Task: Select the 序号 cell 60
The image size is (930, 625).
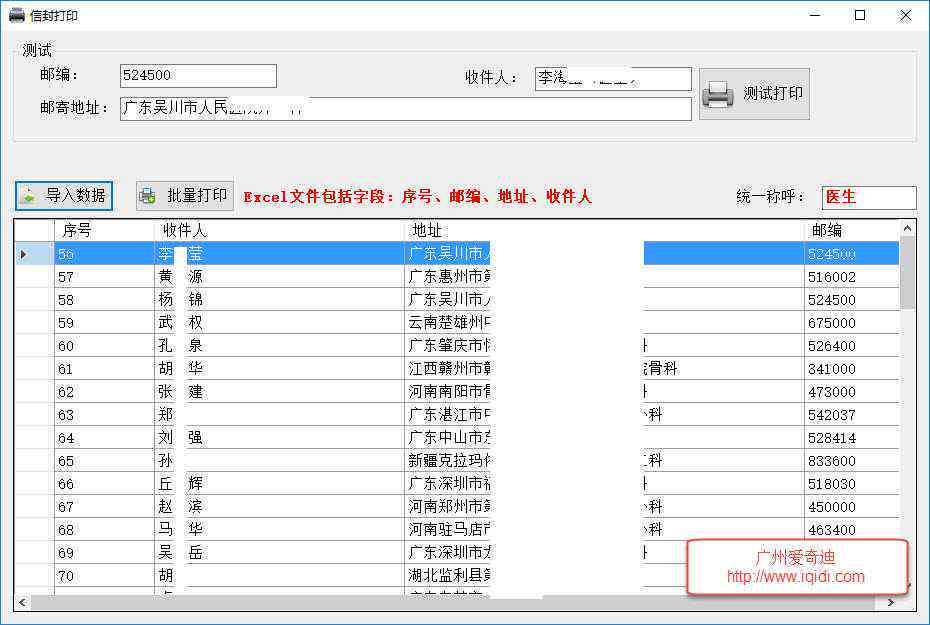Action: click(x=104, y=346)
